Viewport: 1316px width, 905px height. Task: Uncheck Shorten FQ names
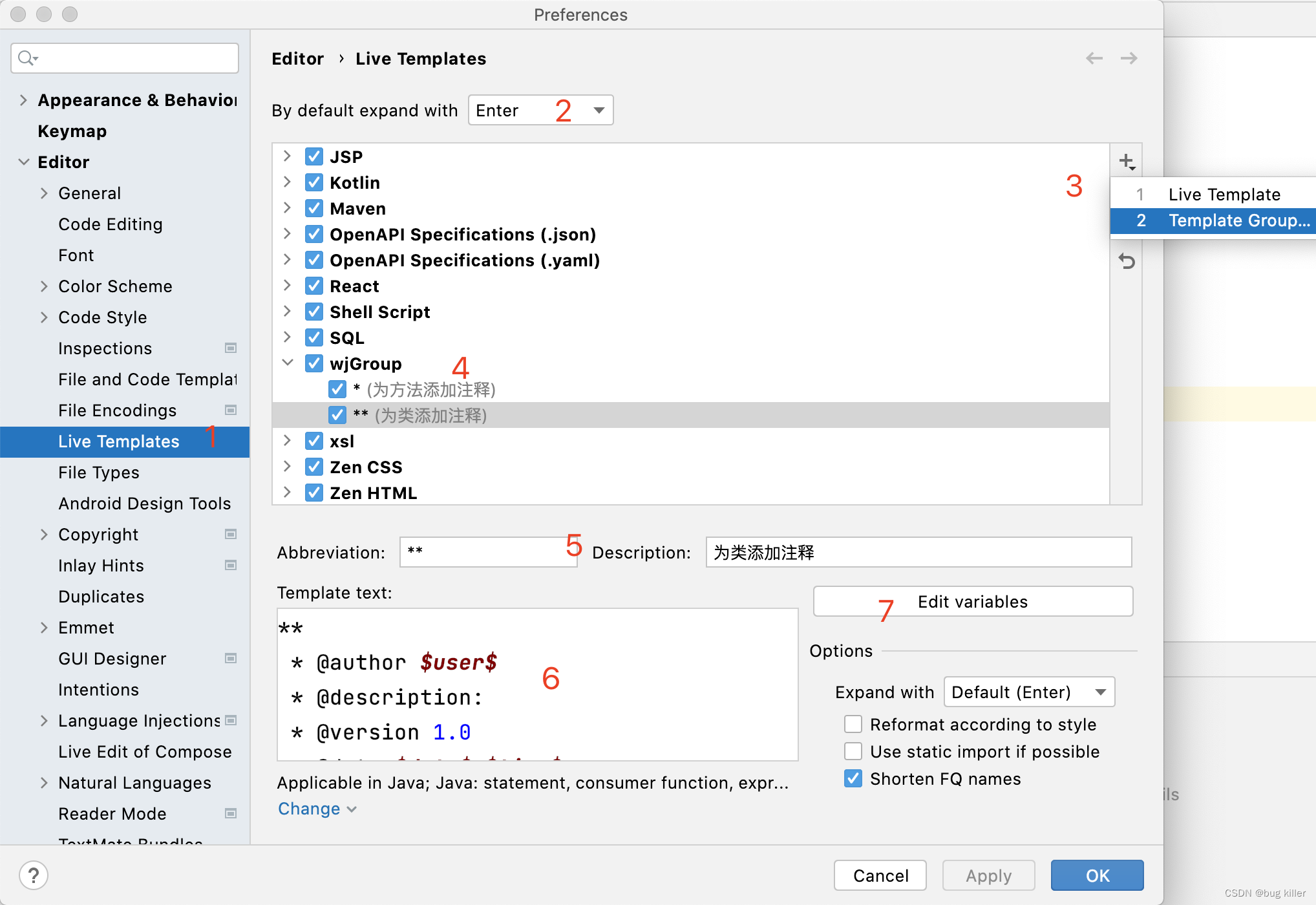point(853,778)
